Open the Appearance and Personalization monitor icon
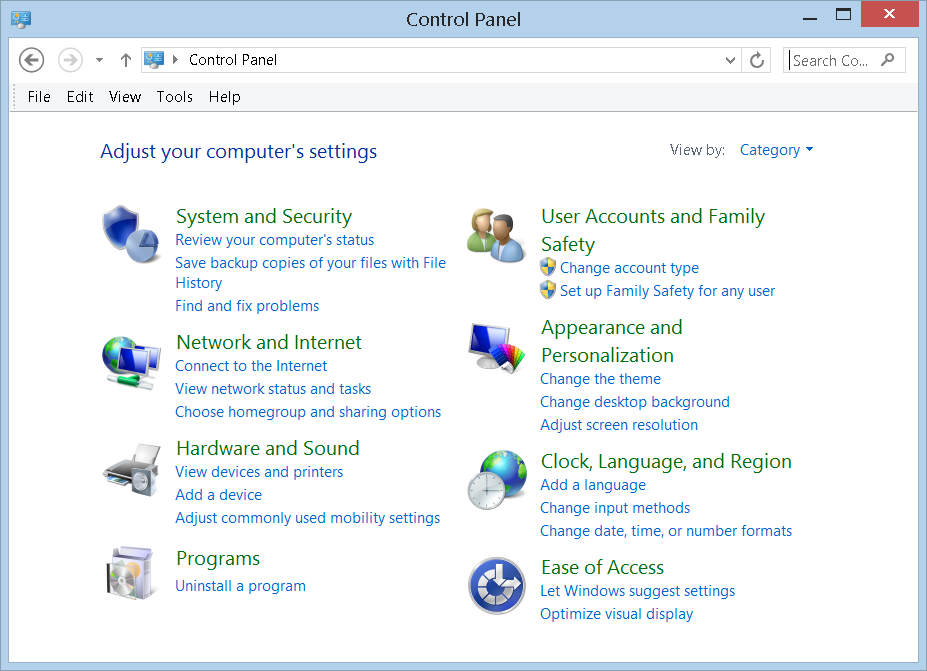Screen dimensions: 927x671 click(x=497, y=347)
